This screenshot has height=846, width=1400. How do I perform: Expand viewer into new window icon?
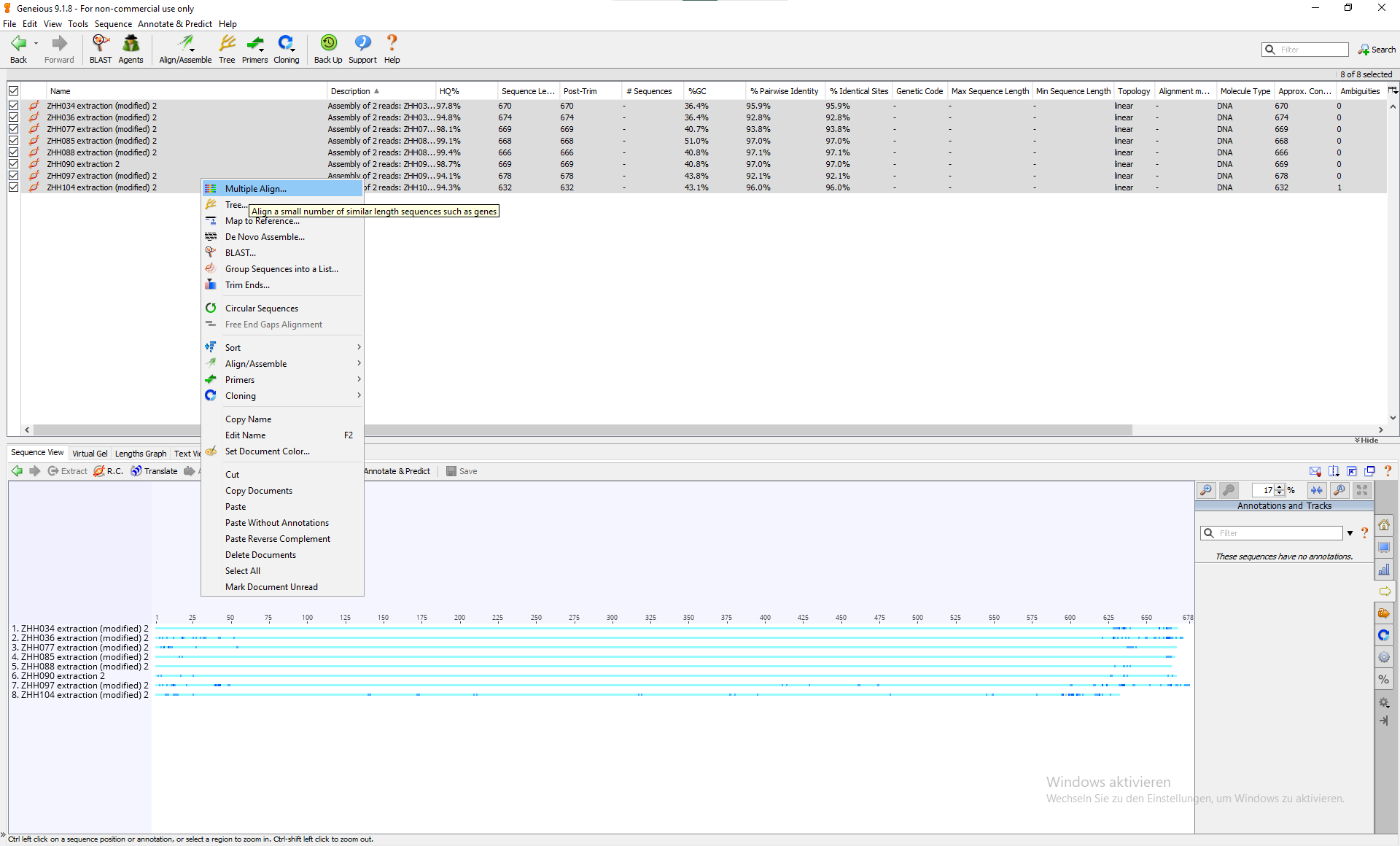[1369, 471]
